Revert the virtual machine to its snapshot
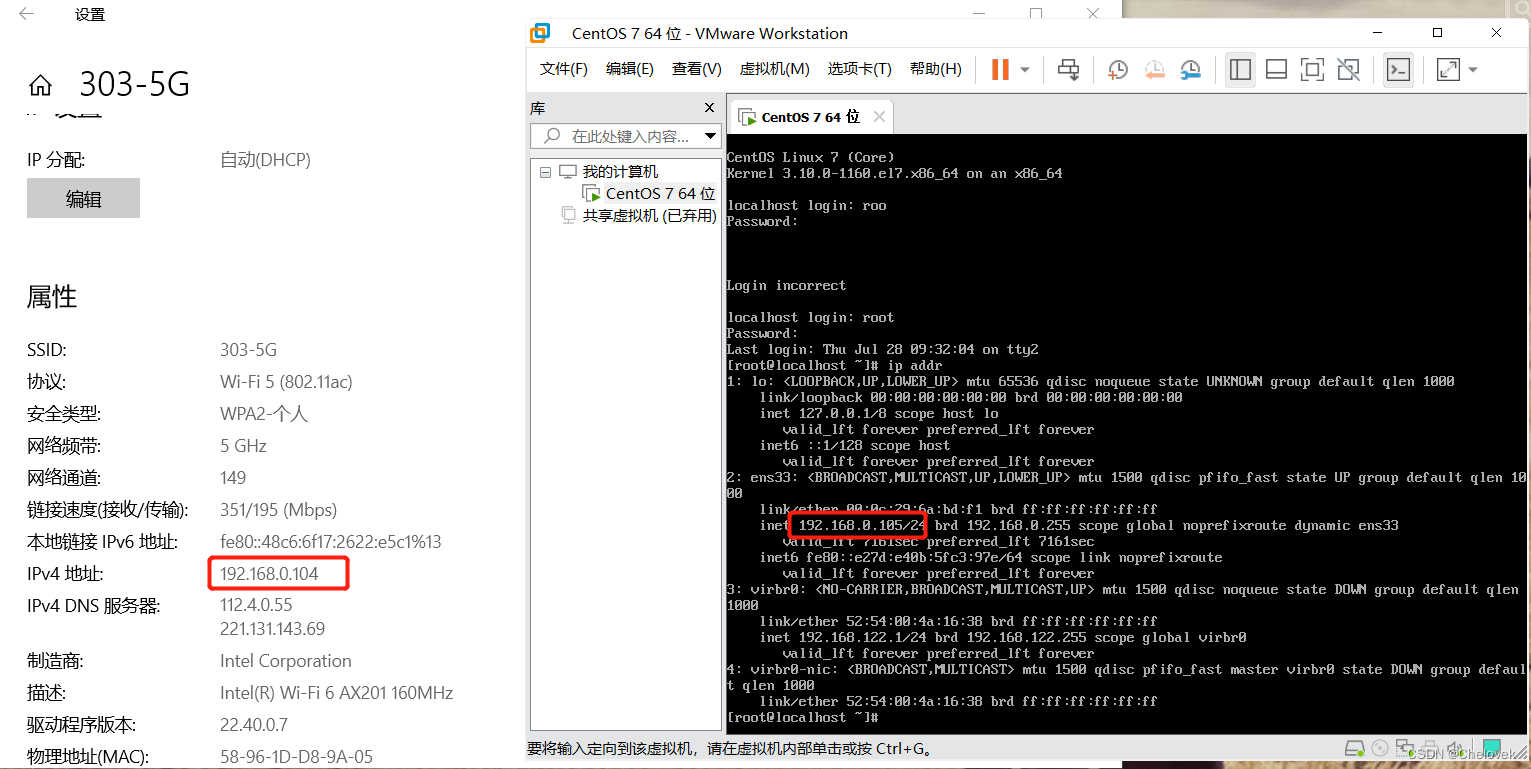 click(1154, 69)
